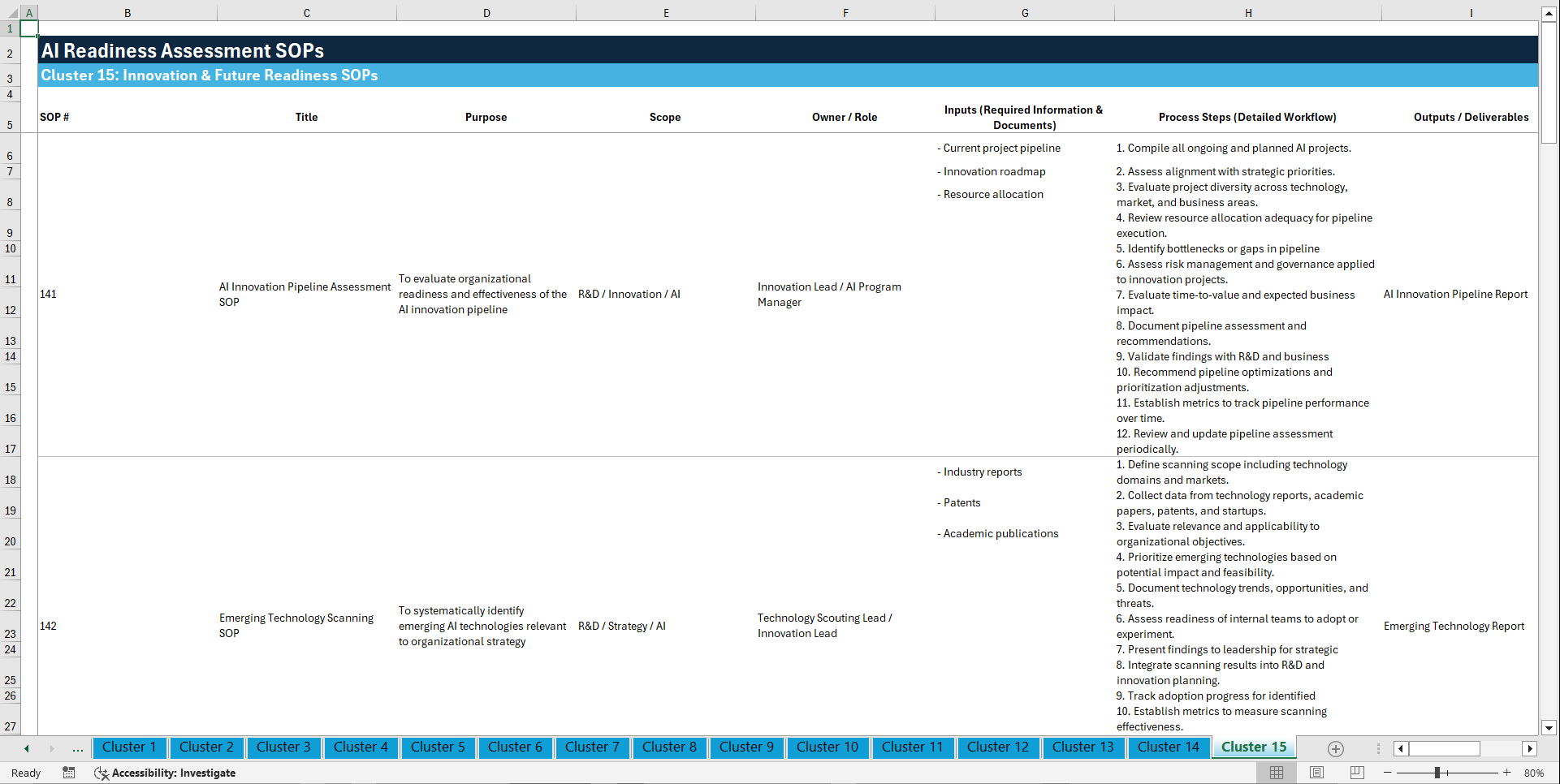The width and height of the screenshot is (1560, 784).
Task: Click the left sheet-scrolling arrow
Action: 25,748
